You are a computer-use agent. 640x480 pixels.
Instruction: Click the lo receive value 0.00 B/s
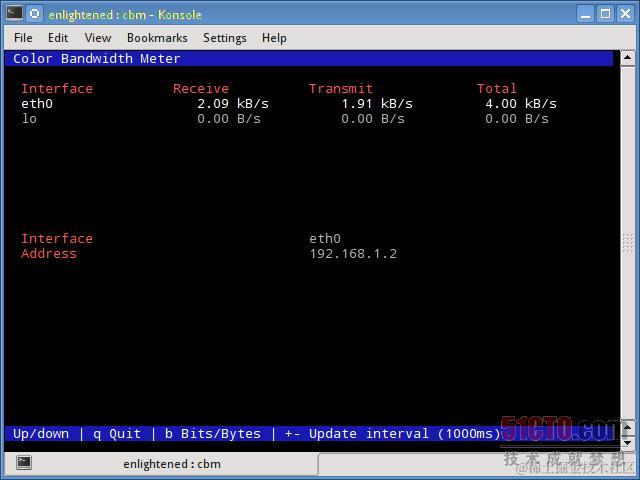pyautogui.click(x=229, y=119)
